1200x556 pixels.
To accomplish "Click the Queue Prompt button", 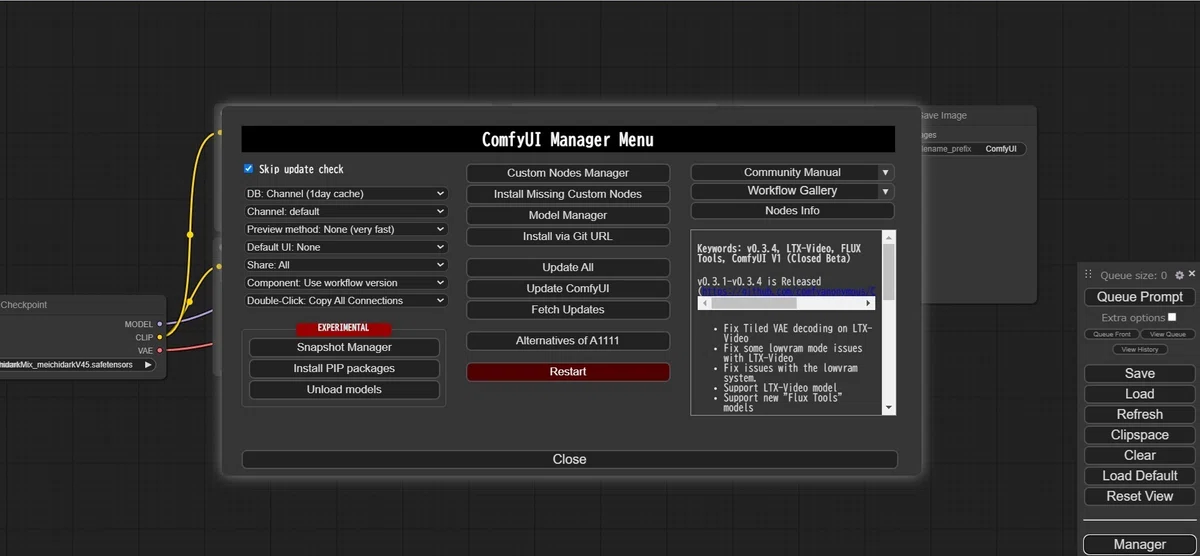I will tap(1140, 297).
